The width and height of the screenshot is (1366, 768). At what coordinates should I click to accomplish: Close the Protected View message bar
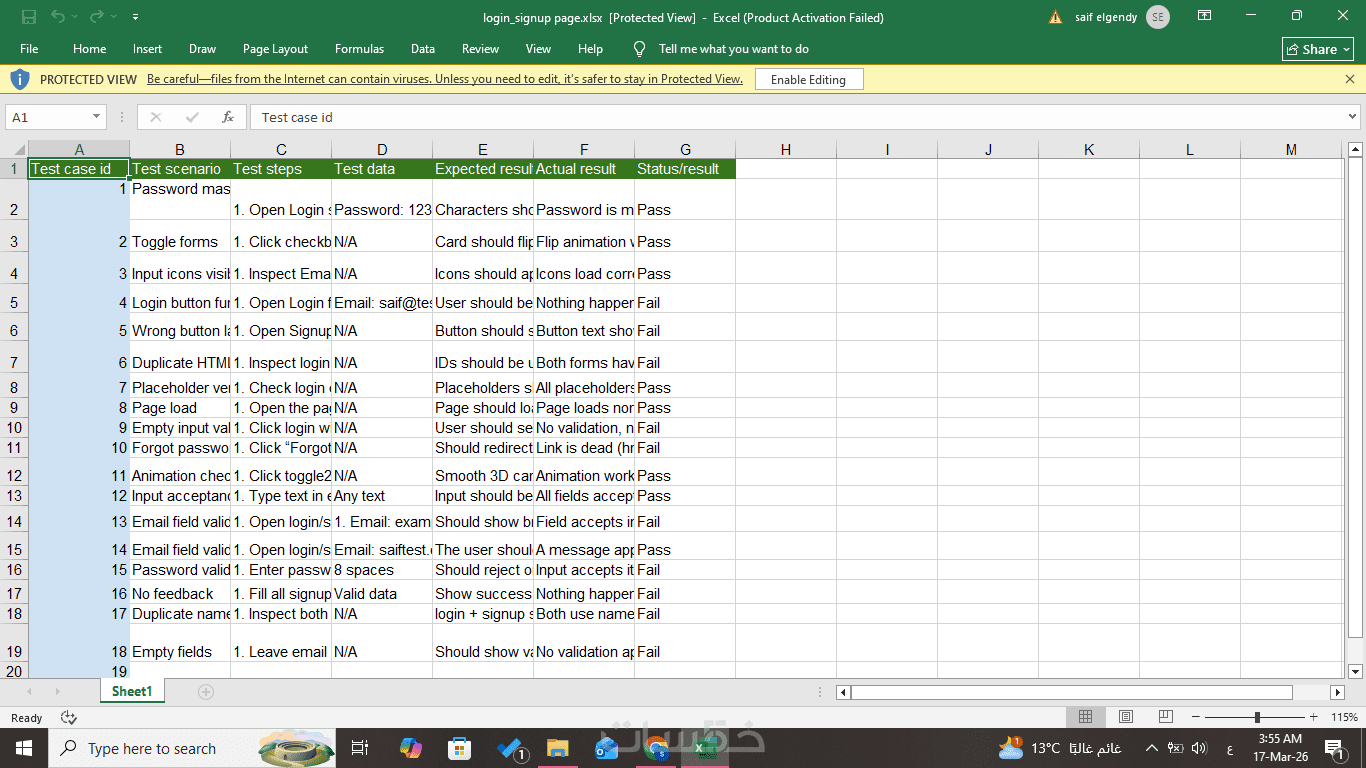1350,79
